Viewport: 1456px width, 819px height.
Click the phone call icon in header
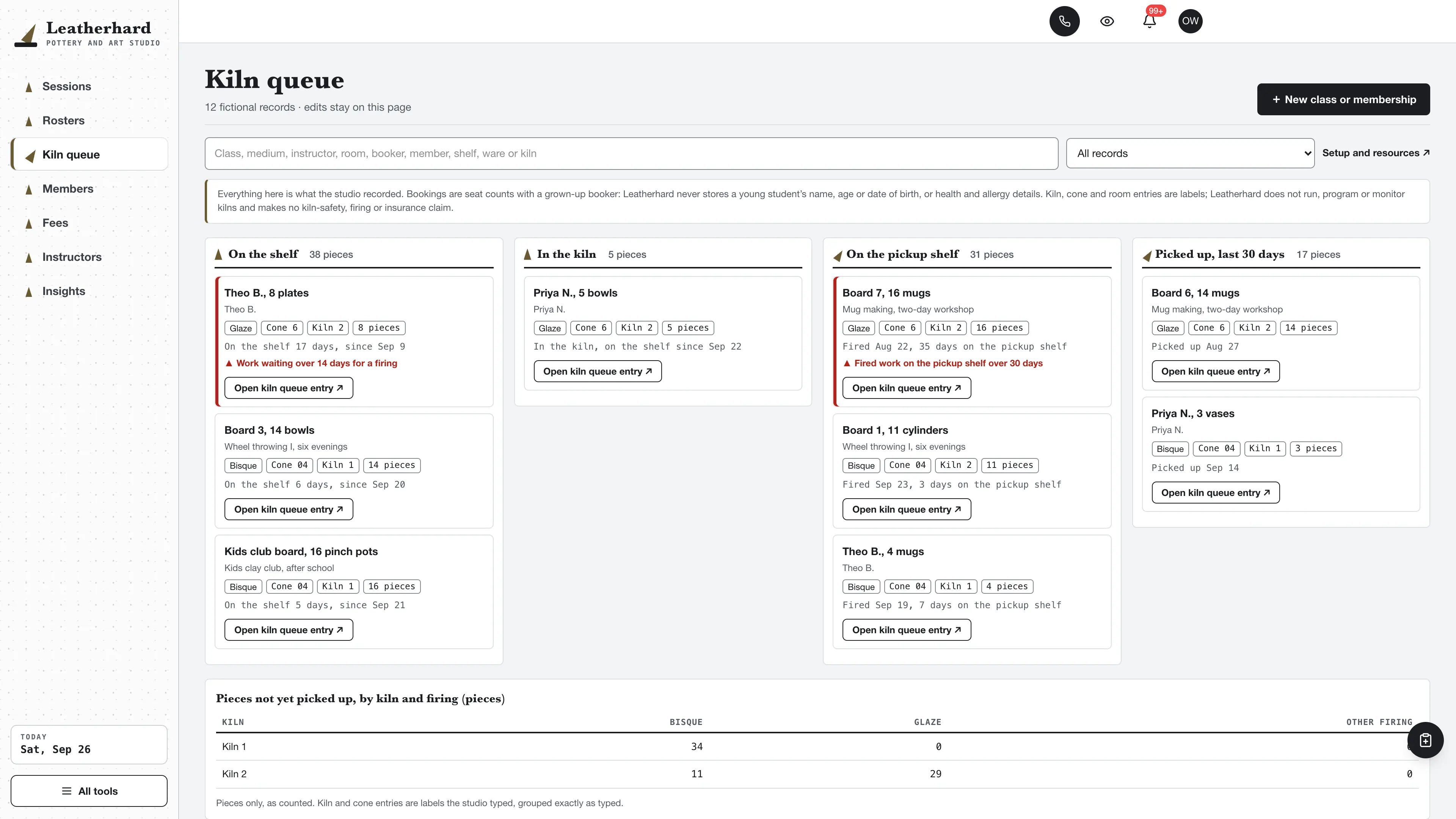1064,22
